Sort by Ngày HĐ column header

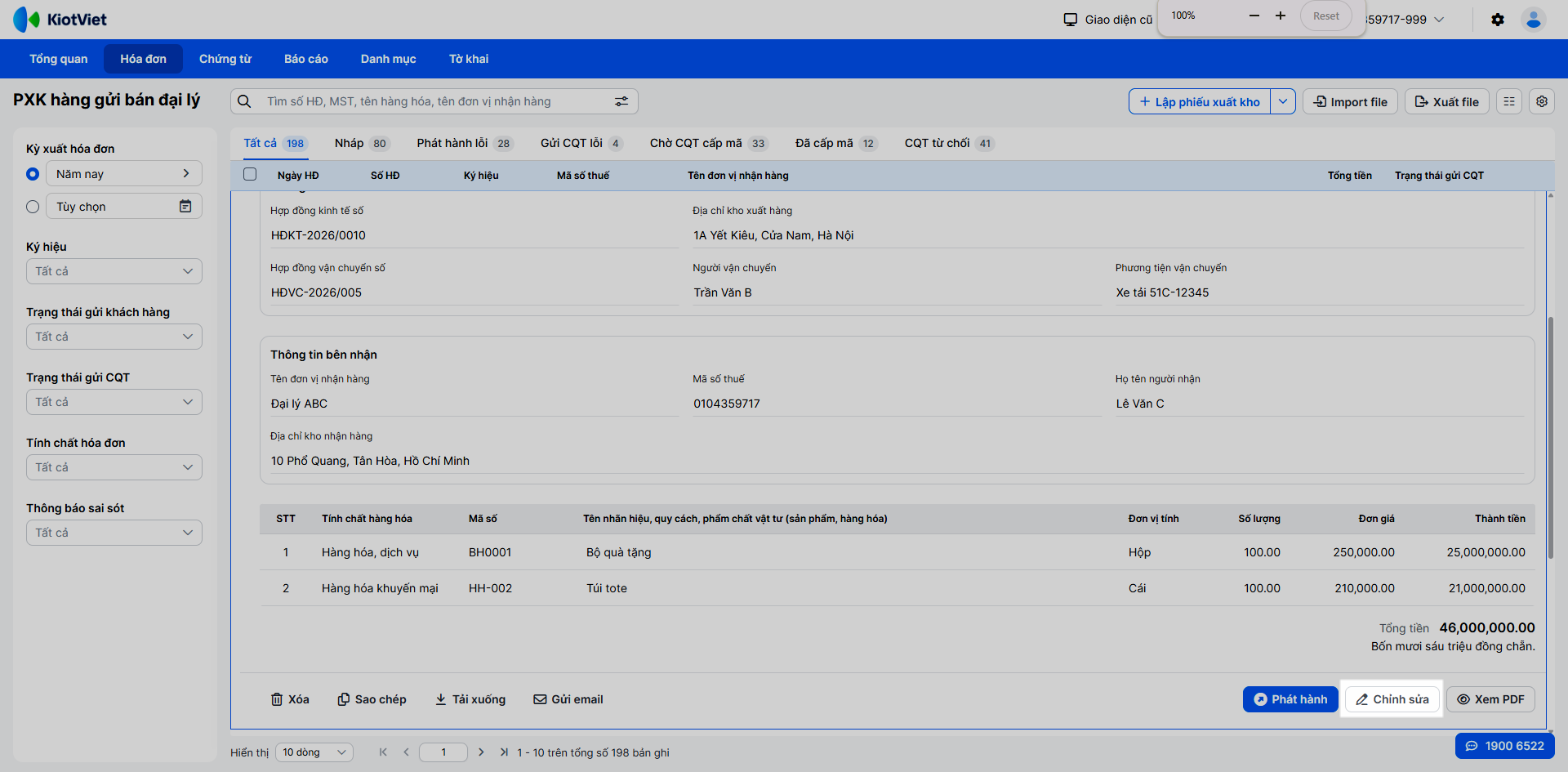(298, 175)
